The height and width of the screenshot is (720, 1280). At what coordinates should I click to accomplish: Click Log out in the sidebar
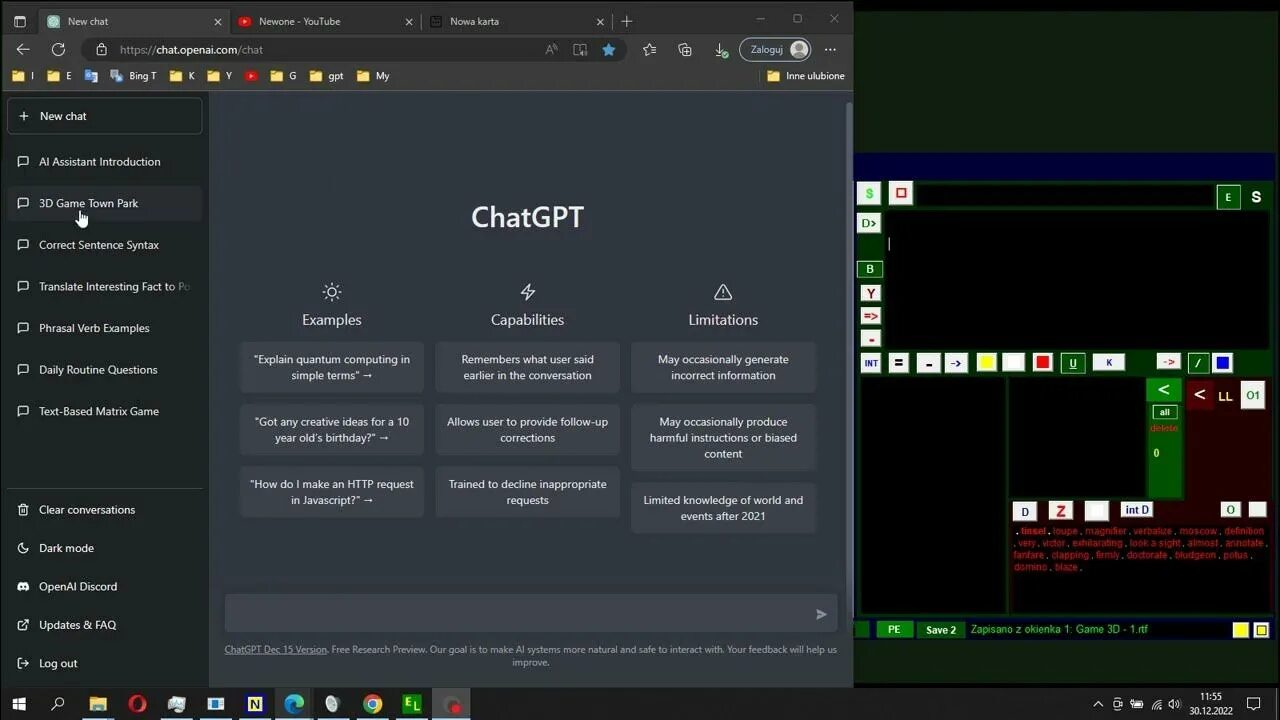tap(104, 663)
